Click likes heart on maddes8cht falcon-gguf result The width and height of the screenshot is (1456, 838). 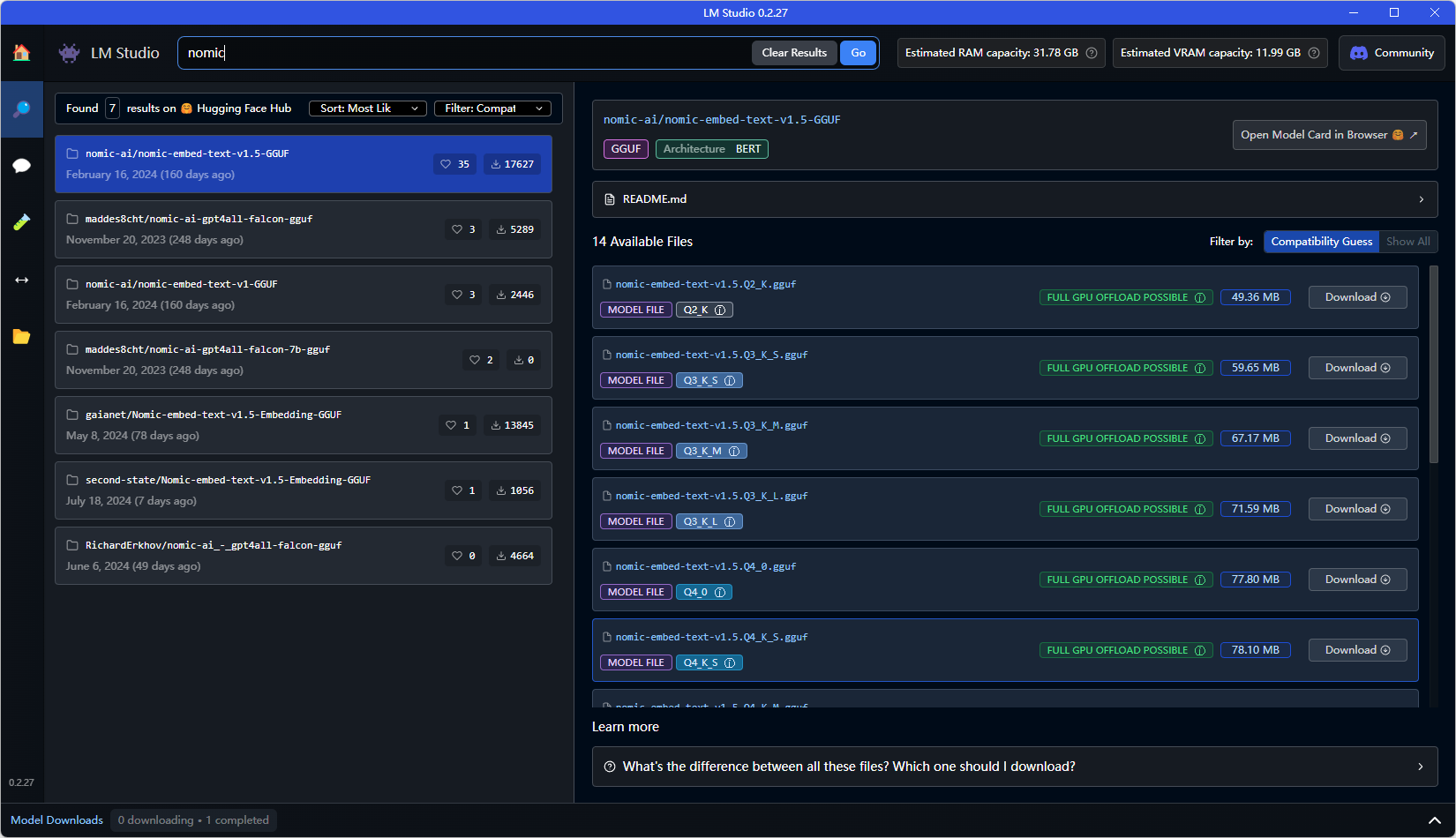[457, 229]
